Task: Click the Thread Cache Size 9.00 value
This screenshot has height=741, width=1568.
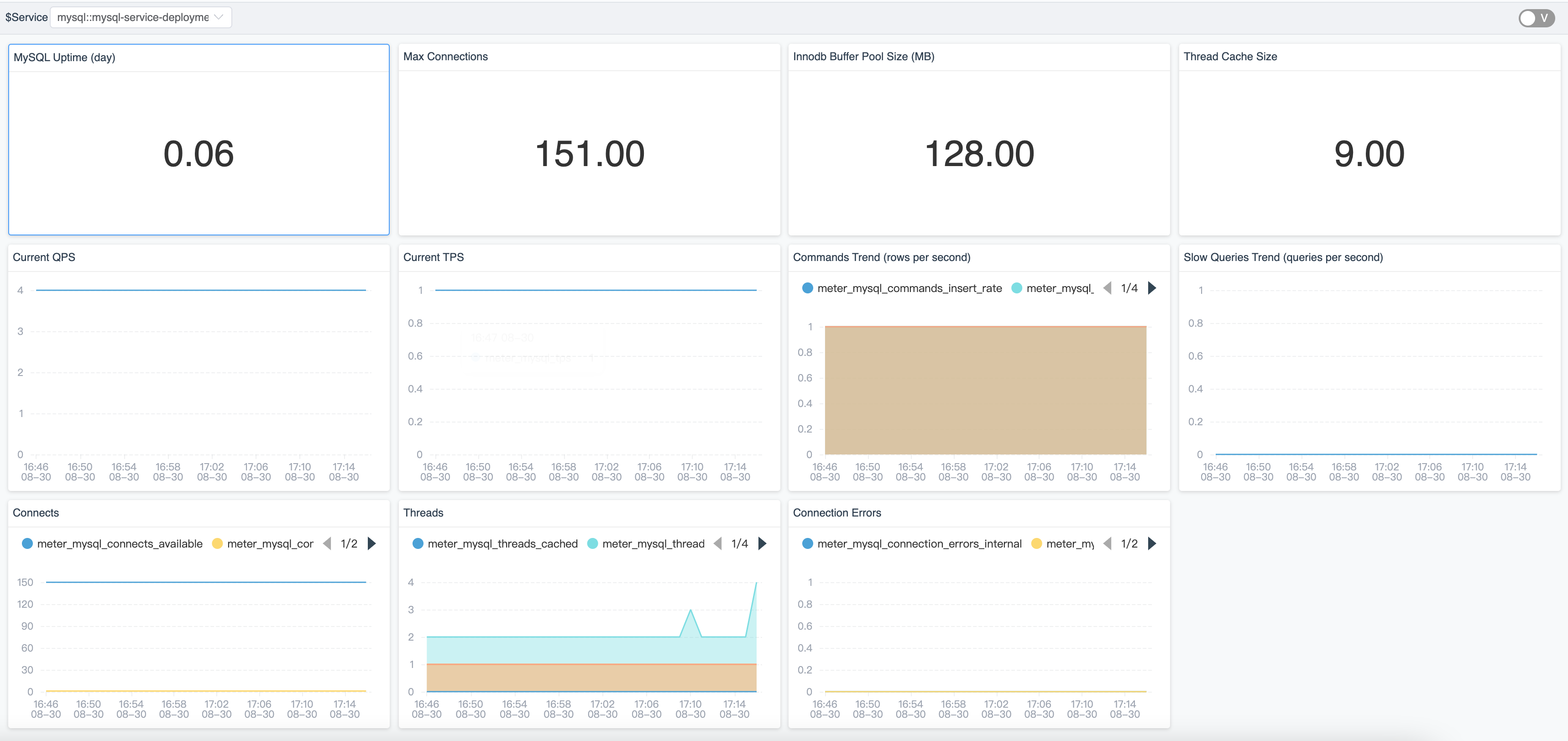Action: pos(1369,153)
